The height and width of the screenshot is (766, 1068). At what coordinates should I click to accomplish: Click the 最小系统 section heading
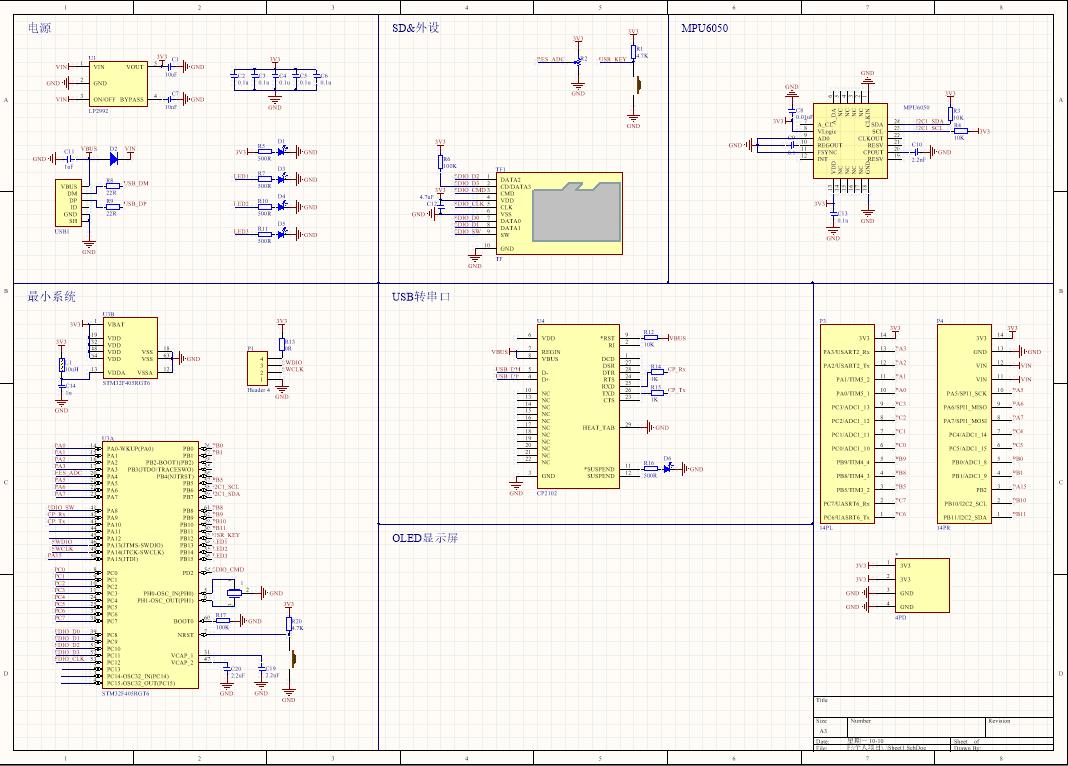point(51,297)
